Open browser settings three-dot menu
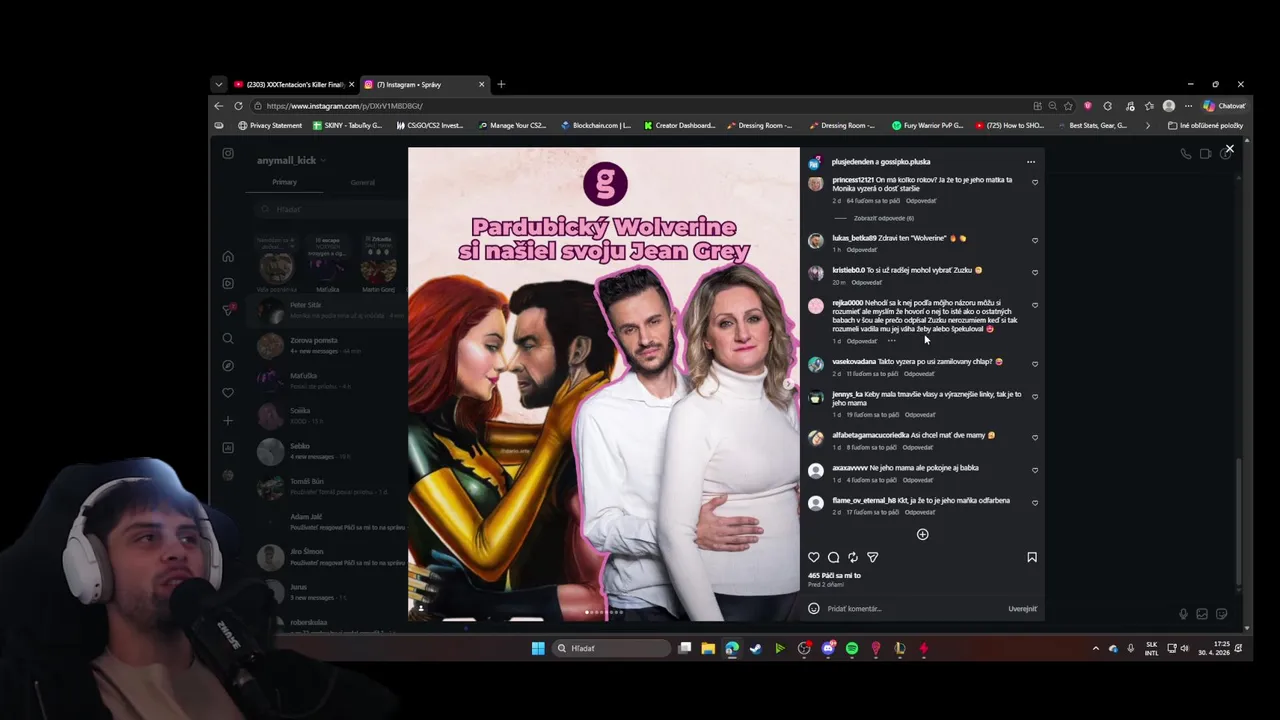This screenshot has height=720, width=1280. click(x=1188, y=105)
